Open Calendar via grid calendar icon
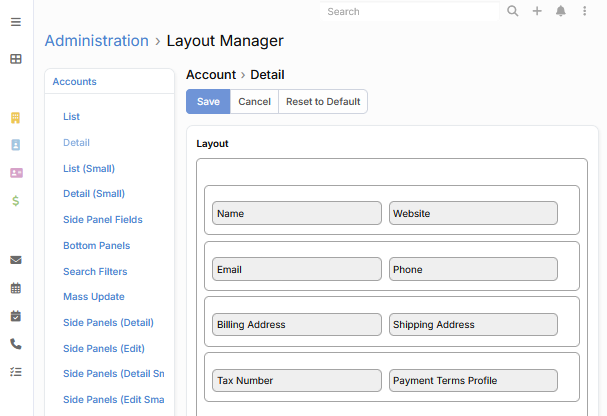This screenshot has height=416, width=607. pyautogui.click(x=16, y=288)
